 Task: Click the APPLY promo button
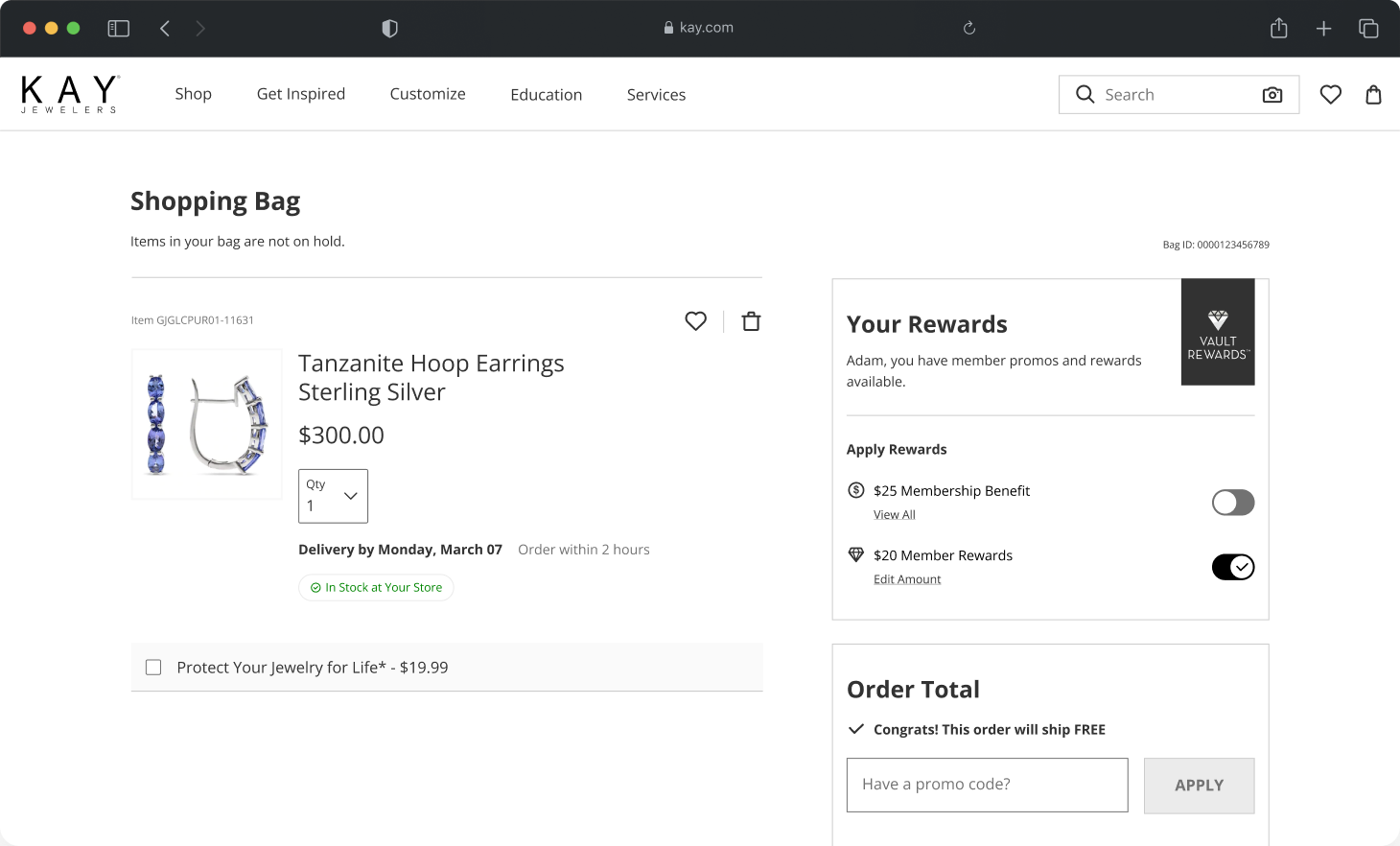click(x=1199, y=786)
